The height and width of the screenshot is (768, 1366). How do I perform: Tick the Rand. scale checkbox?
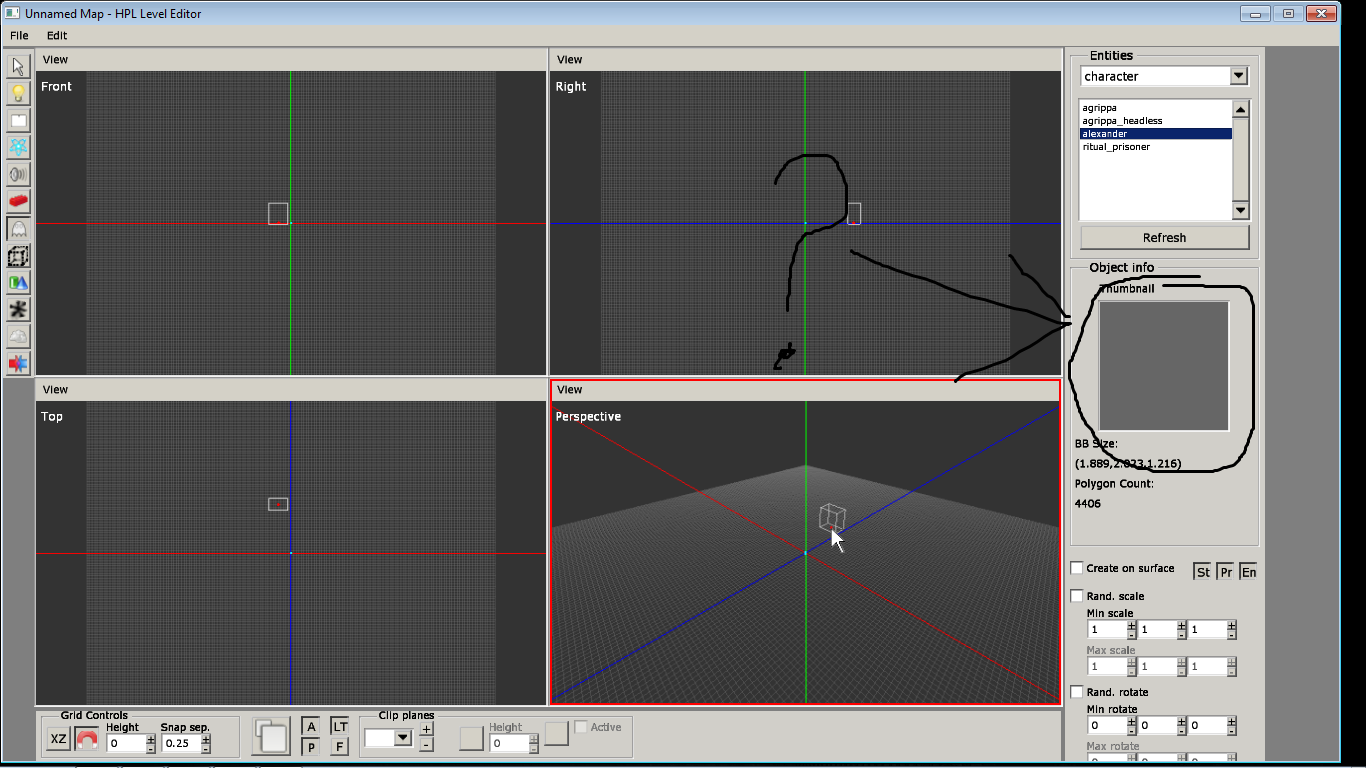pyautogui.click(x=1077, y=596)
